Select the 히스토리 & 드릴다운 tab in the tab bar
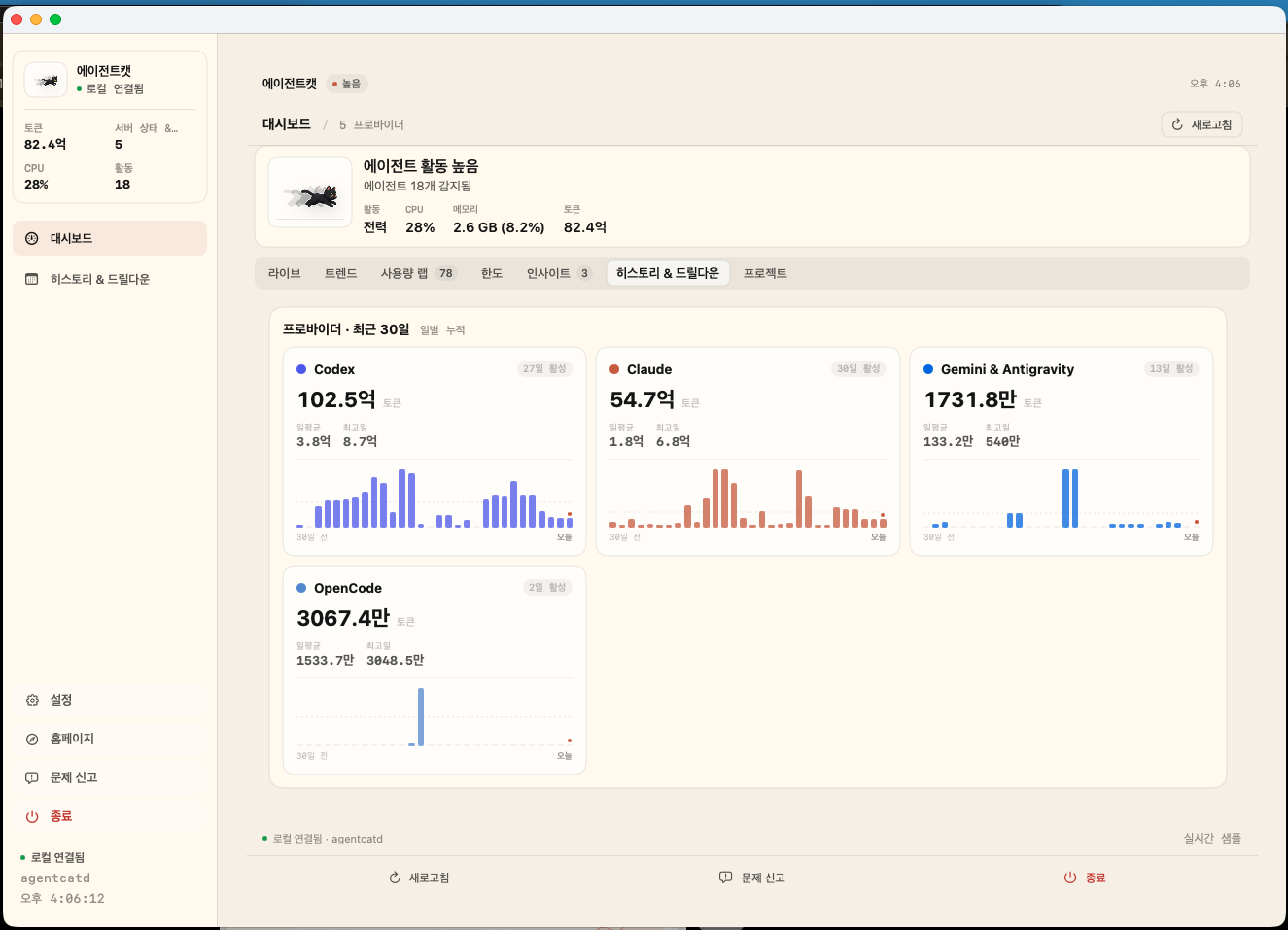Screen dimensions: 1288x930 (668, 273)
